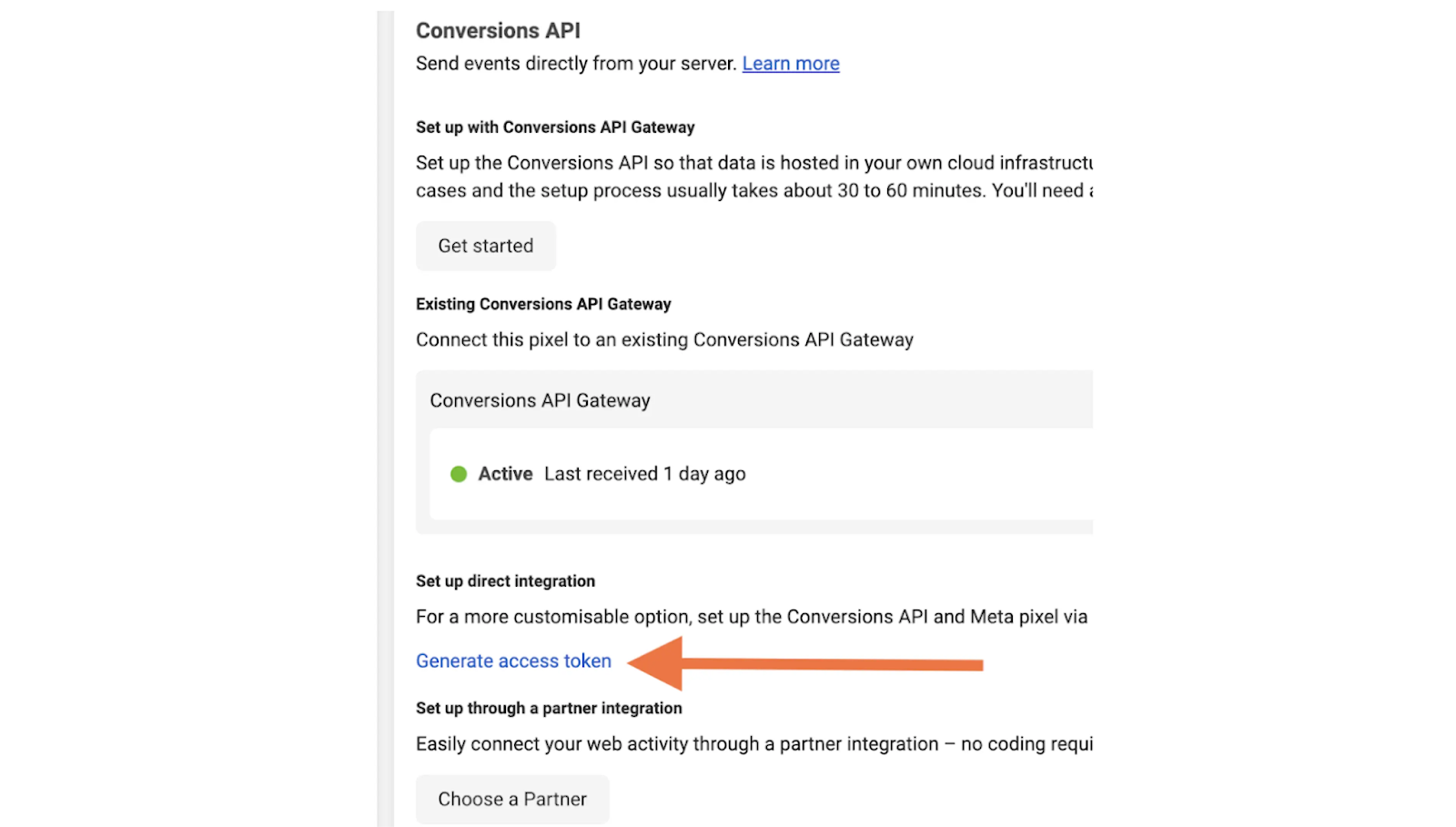Select the Set up direct integration heading

point(505,580)
